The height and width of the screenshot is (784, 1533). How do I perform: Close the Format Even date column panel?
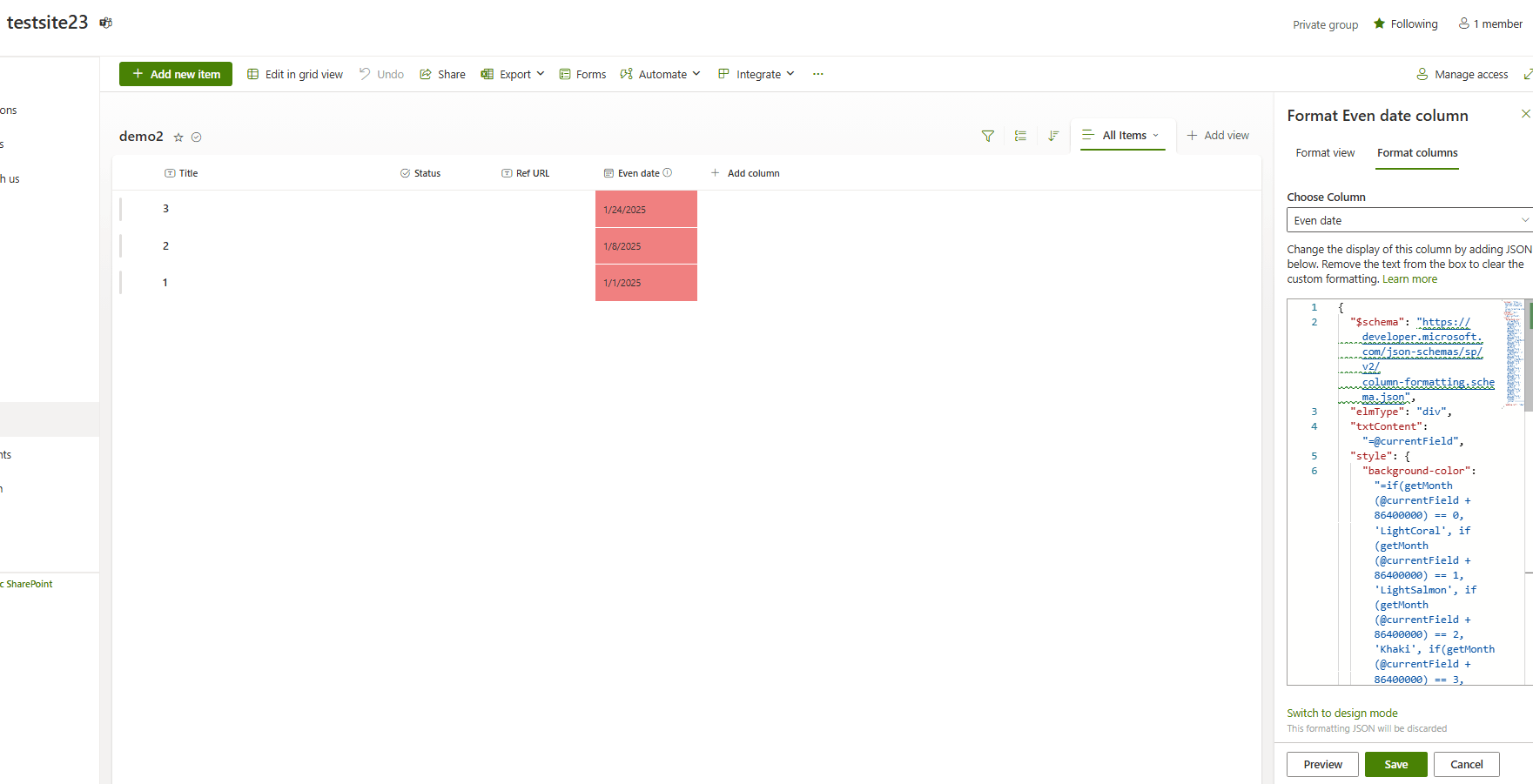pyautogui.click(x=1525, y=114)
